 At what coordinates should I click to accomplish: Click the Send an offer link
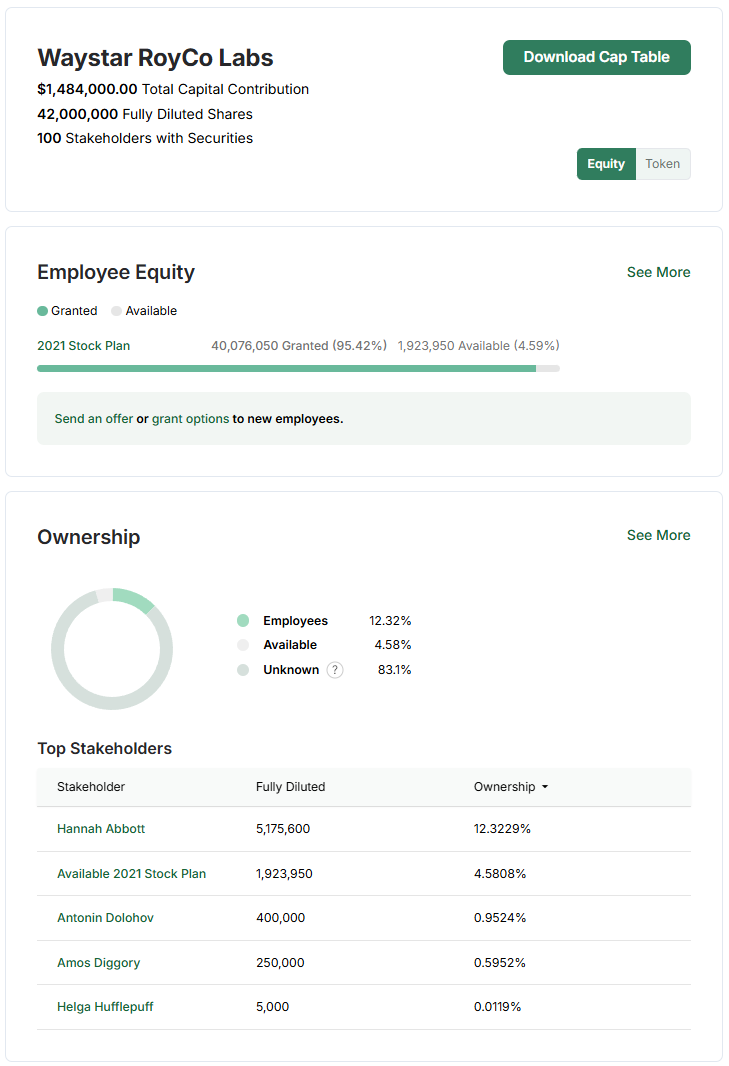pos(94,419)
